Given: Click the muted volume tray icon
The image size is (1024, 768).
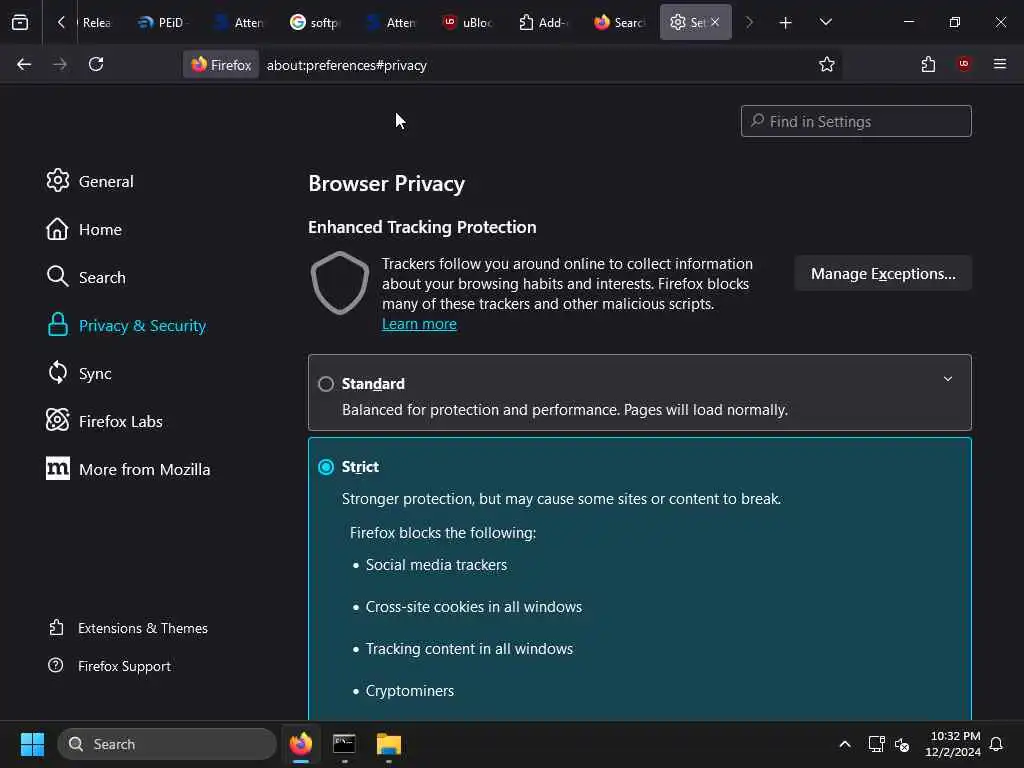Looking at the screenshot, I should [x=902, y=744].
